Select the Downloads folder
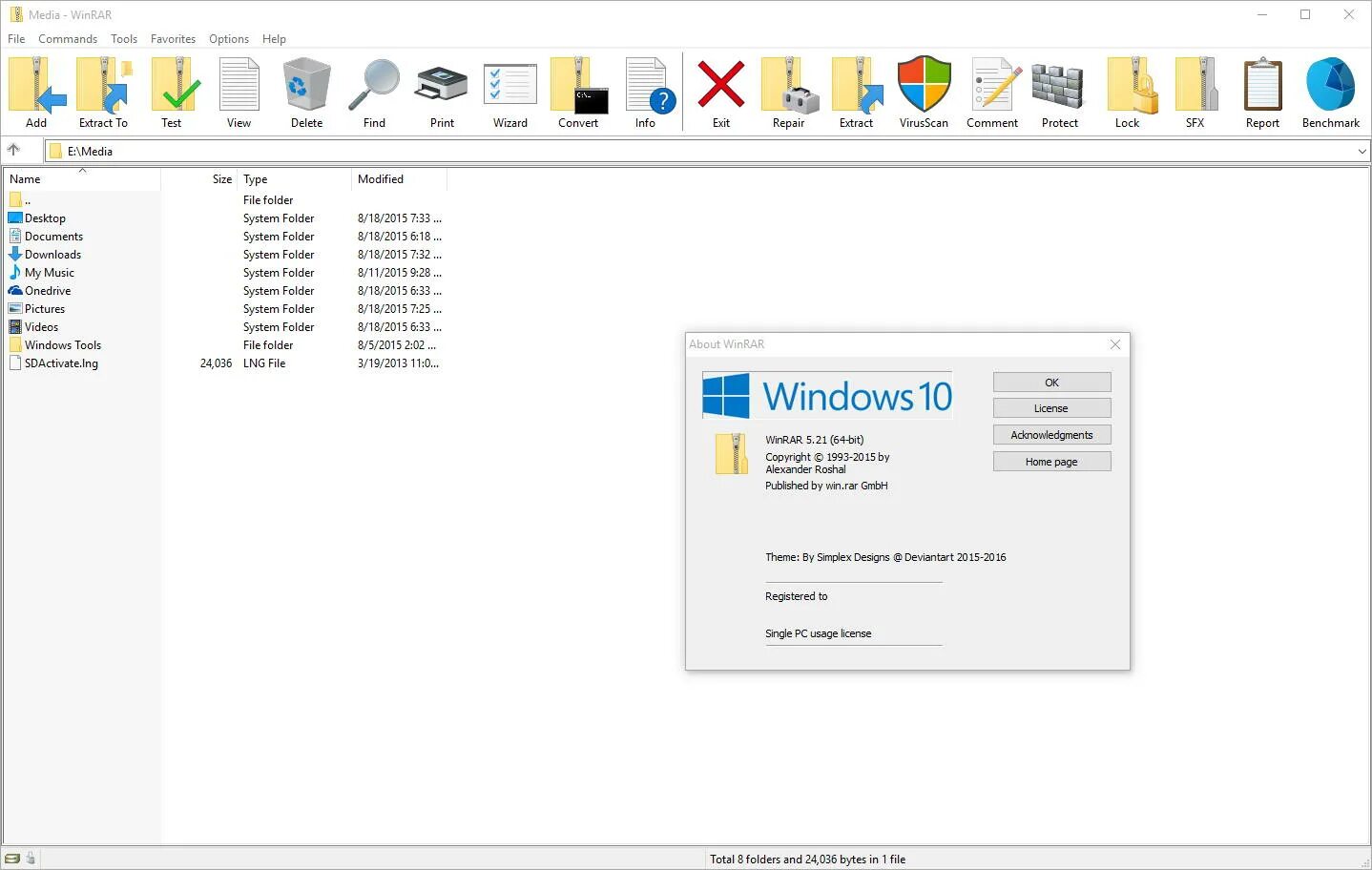The width and height of the screenshot is (1372, 870). 45,255
